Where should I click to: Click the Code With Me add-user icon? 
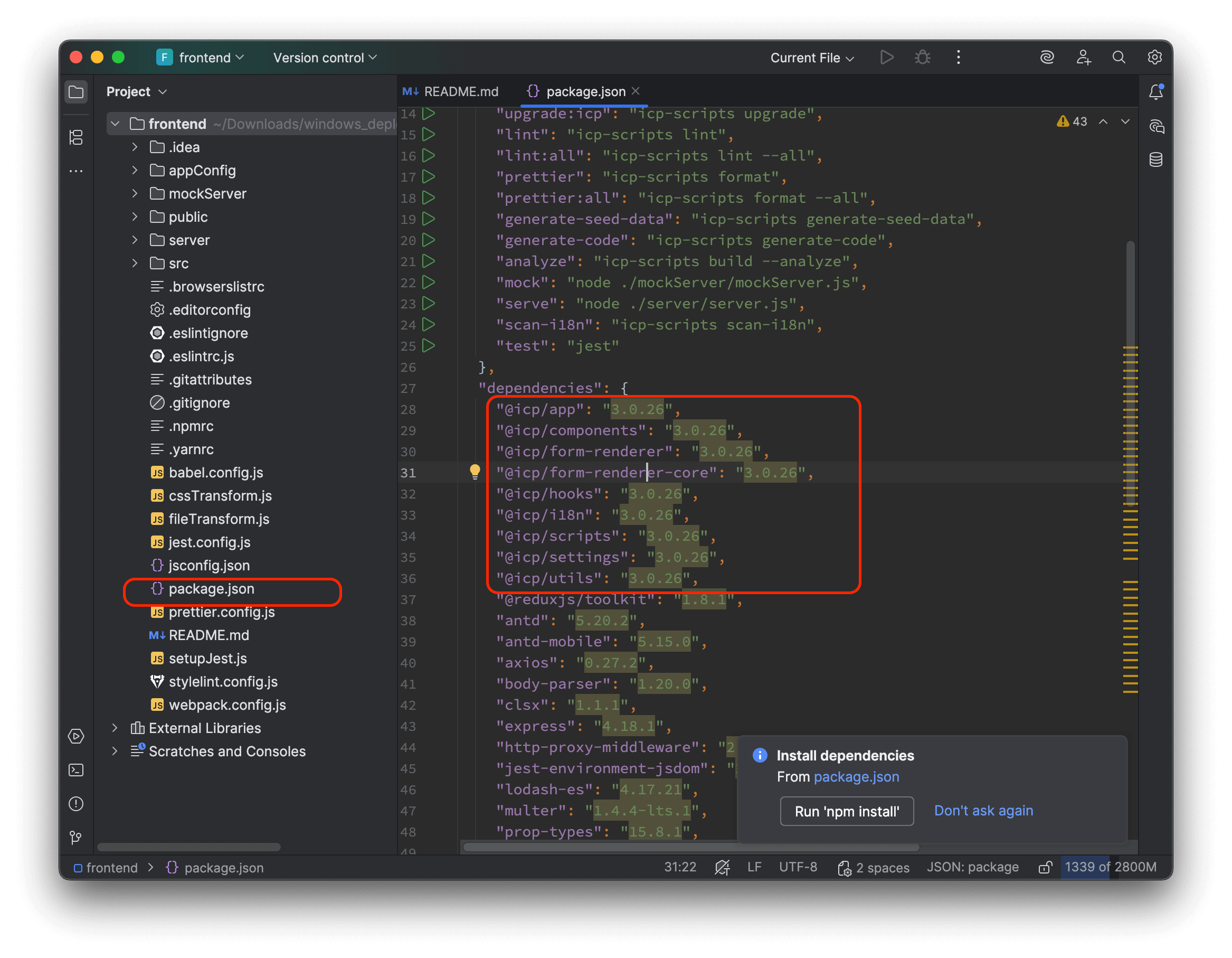coord(1083,58)
